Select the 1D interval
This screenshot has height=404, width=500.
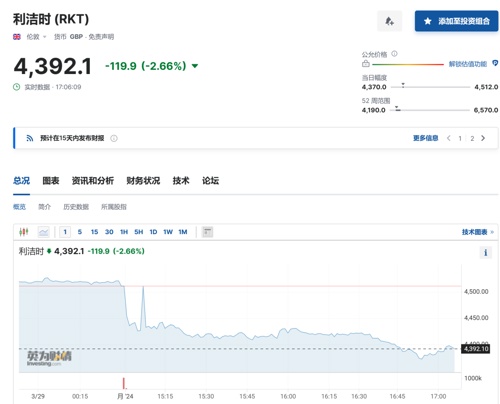coord(153,232)
